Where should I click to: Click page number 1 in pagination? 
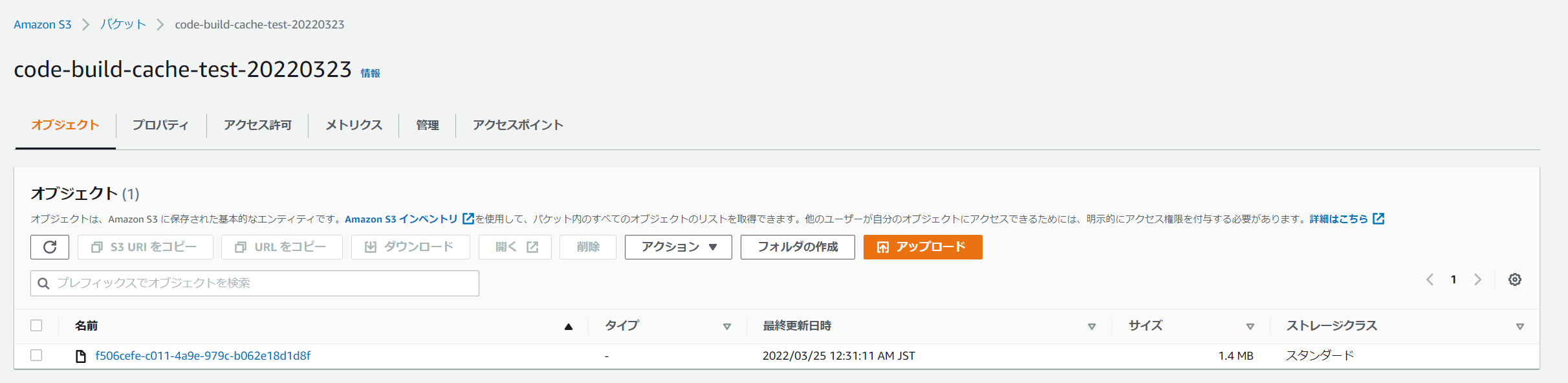pos(1454,279)
